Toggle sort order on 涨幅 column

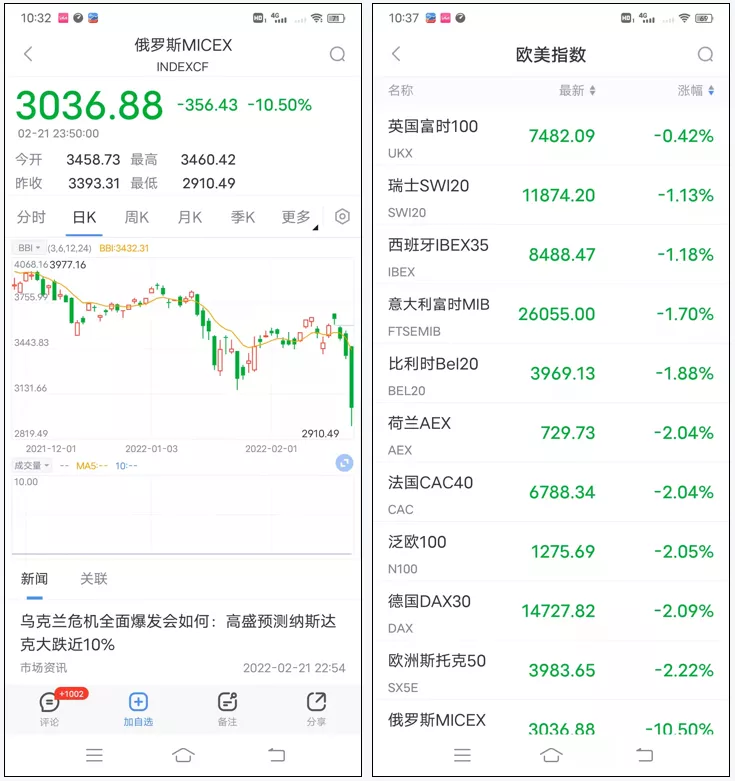[696, 91]
